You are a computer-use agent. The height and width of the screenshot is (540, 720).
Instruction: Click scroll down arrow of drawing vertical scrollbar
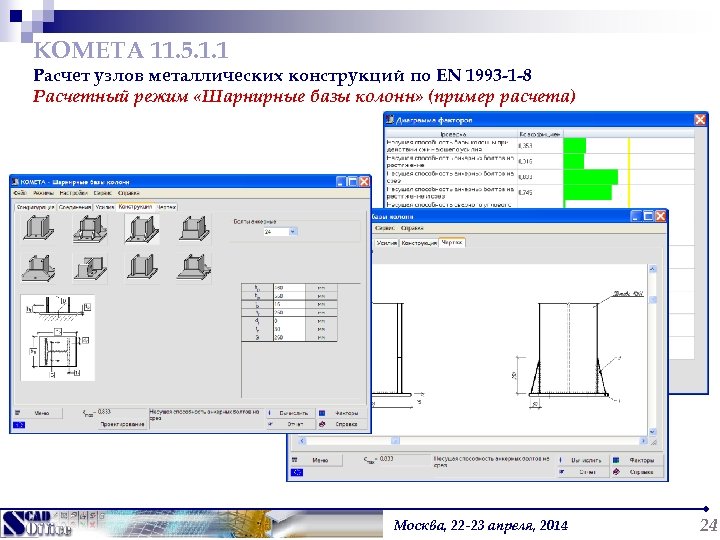652,432
